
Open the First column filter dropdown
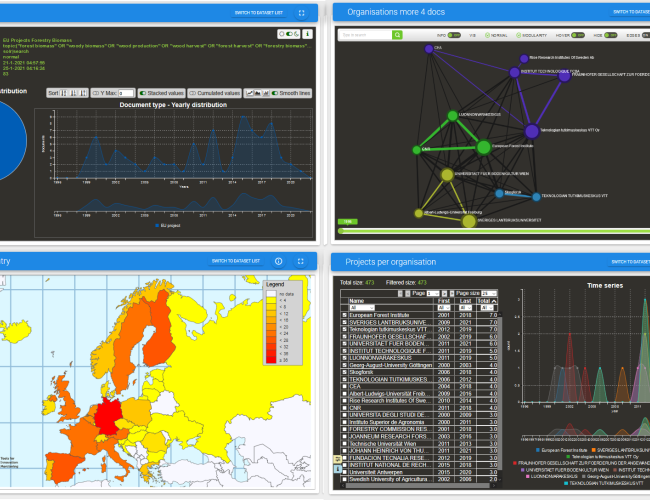[x=444, y=308]
